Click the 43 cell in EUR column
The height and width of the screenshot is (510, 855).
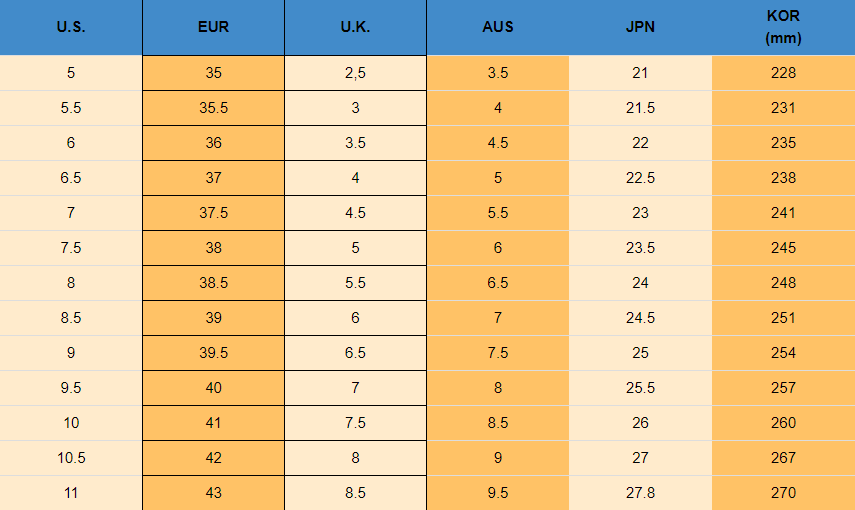click(x=213, y=493)
